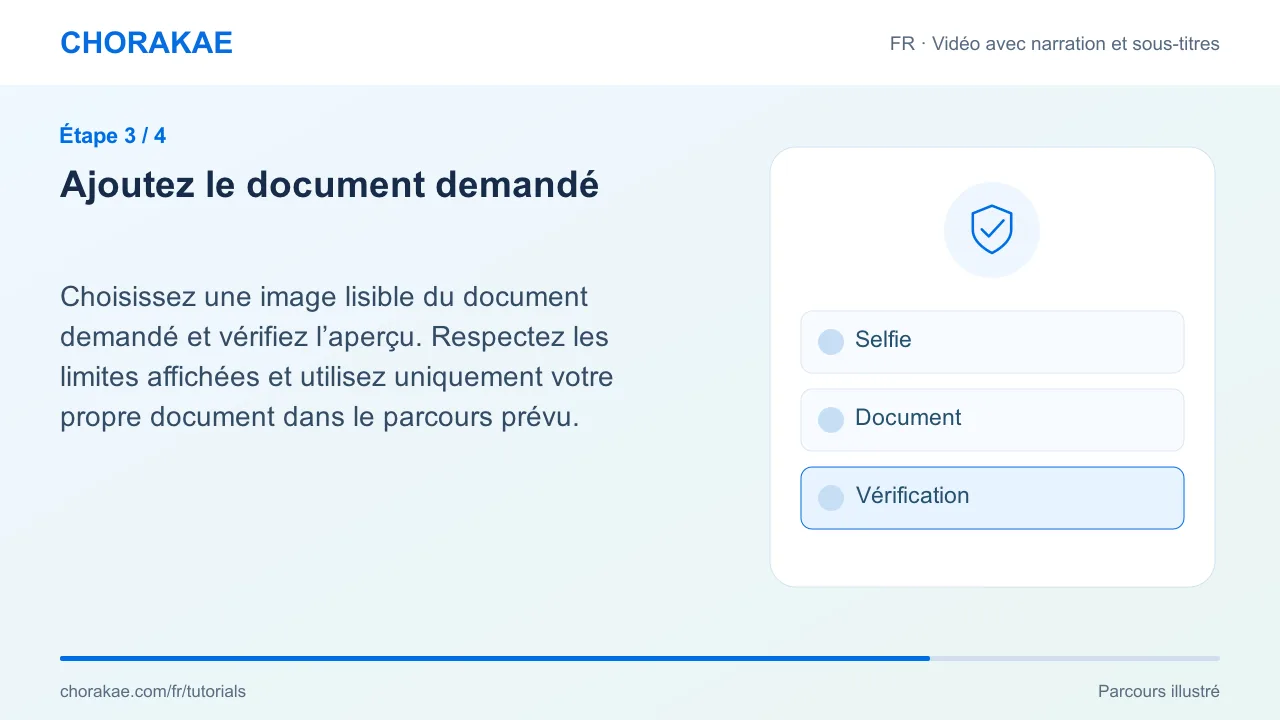Open the chorakae.com/fr/tutorials link
Screen dimensions: 1280x720
point(153,691)
